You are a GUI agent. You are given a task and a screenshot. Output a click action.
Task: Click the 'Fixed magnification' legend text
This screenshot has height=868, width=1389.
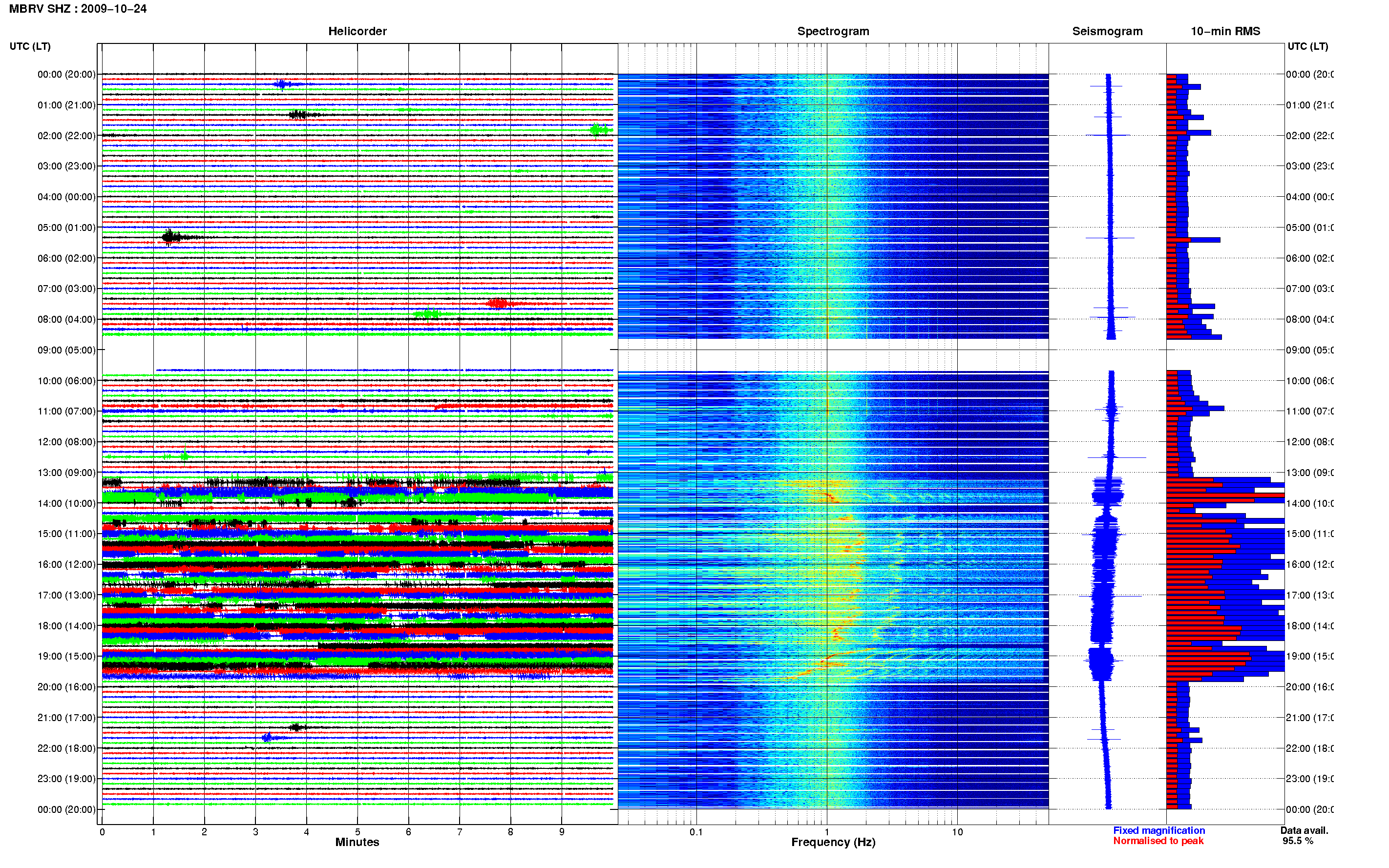1159,830
